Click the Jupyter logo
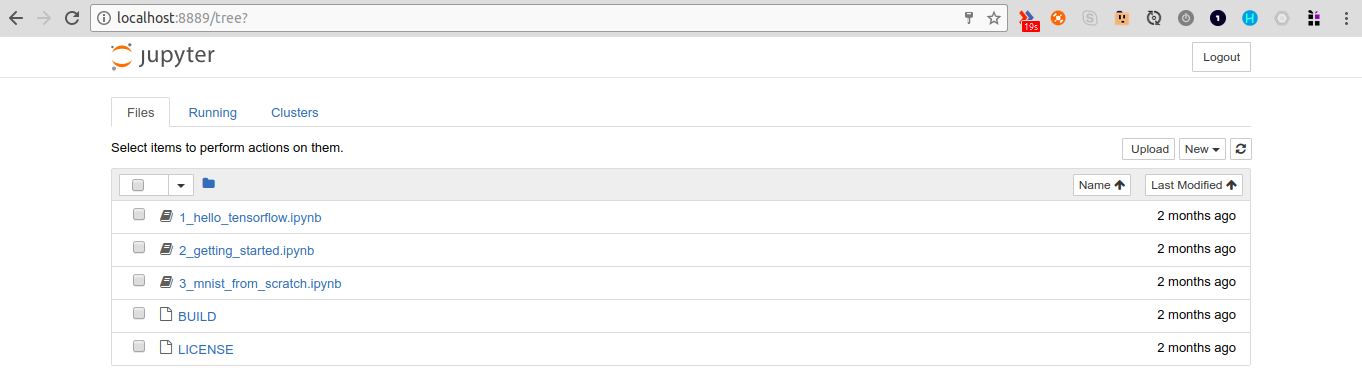 click(x=163, y=56)
